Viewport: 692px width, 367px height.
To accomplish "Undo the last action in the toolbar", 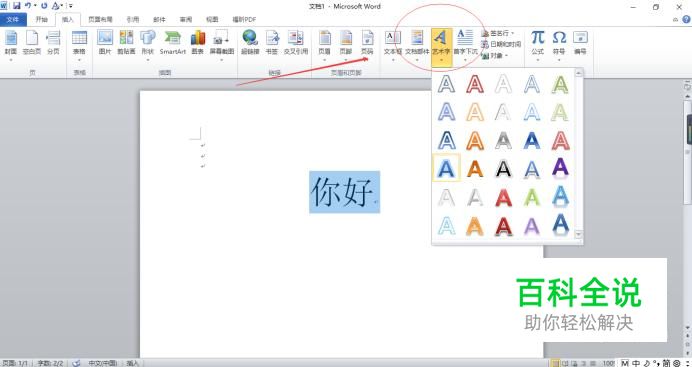I will 28,6.
